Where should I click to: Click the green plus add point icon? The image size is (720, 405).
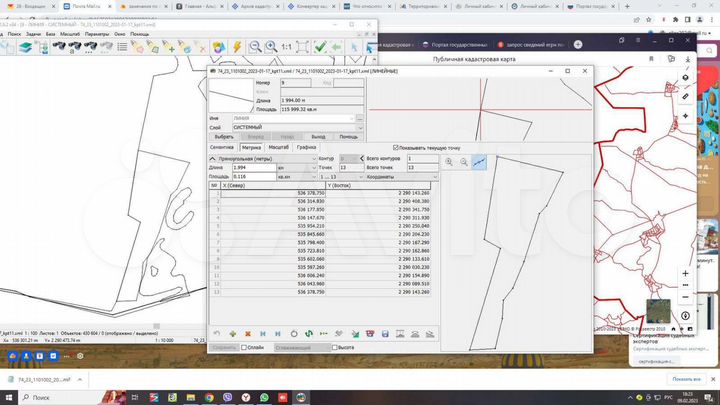click(233, 334)
